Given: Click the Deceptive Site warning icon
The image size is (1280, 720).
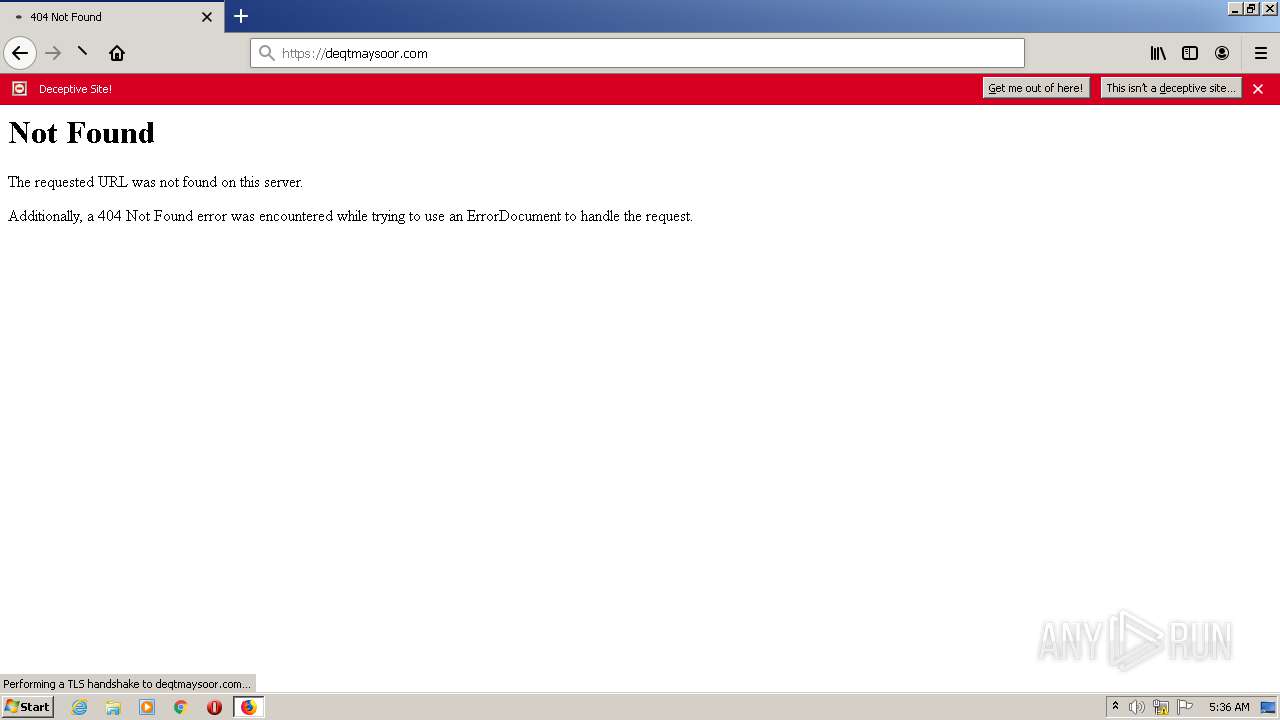Looking at the screenshot, I should (x=19, y=89).
